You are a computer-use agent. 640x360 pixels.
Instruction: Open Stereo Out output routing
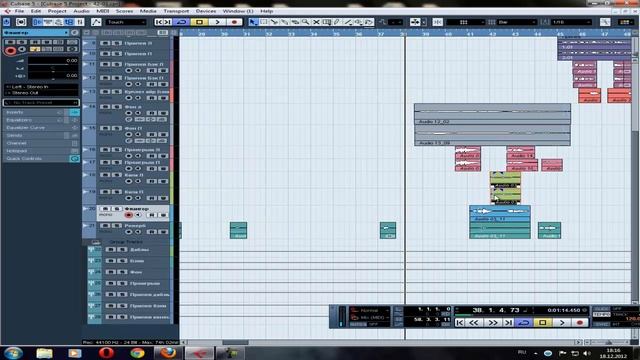tap(41, 93)
